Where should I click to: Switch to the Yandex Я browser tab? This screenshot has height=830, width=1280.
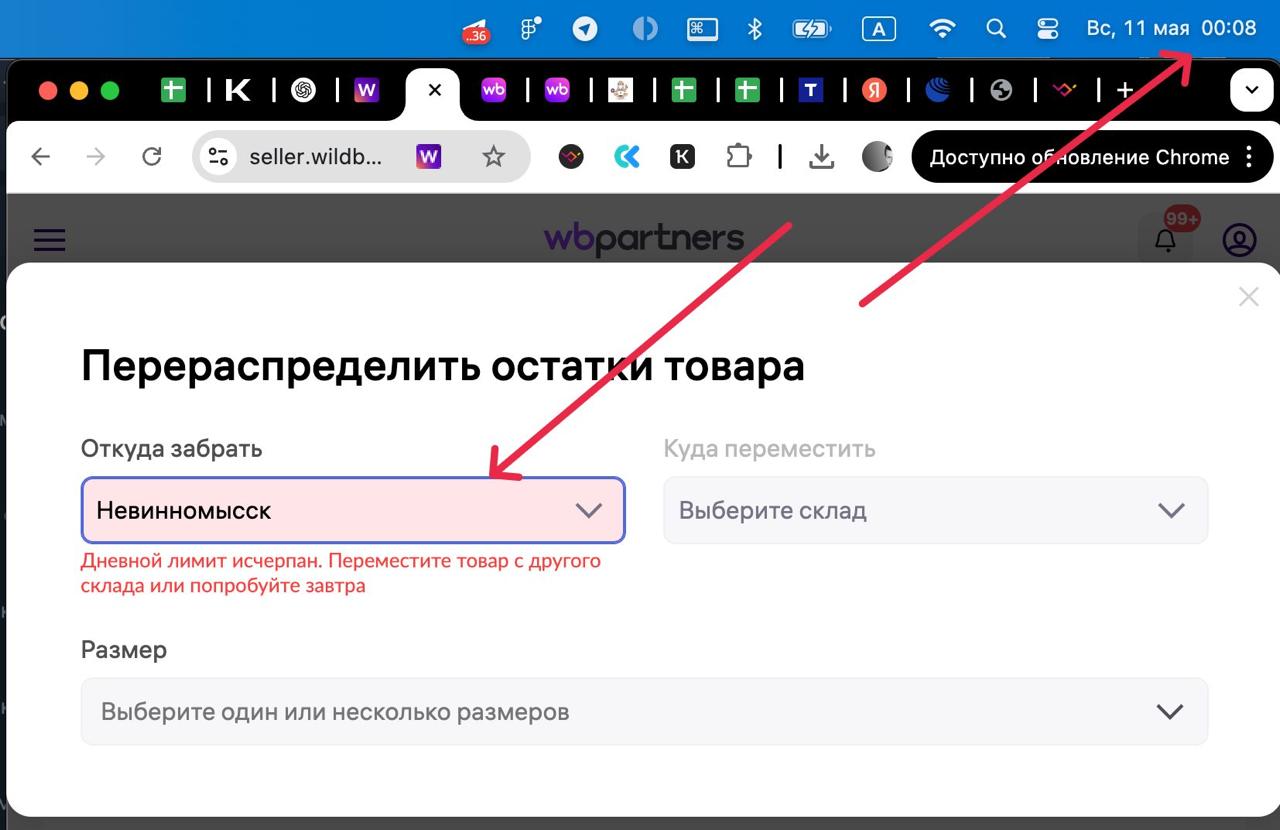pos(874,91)
